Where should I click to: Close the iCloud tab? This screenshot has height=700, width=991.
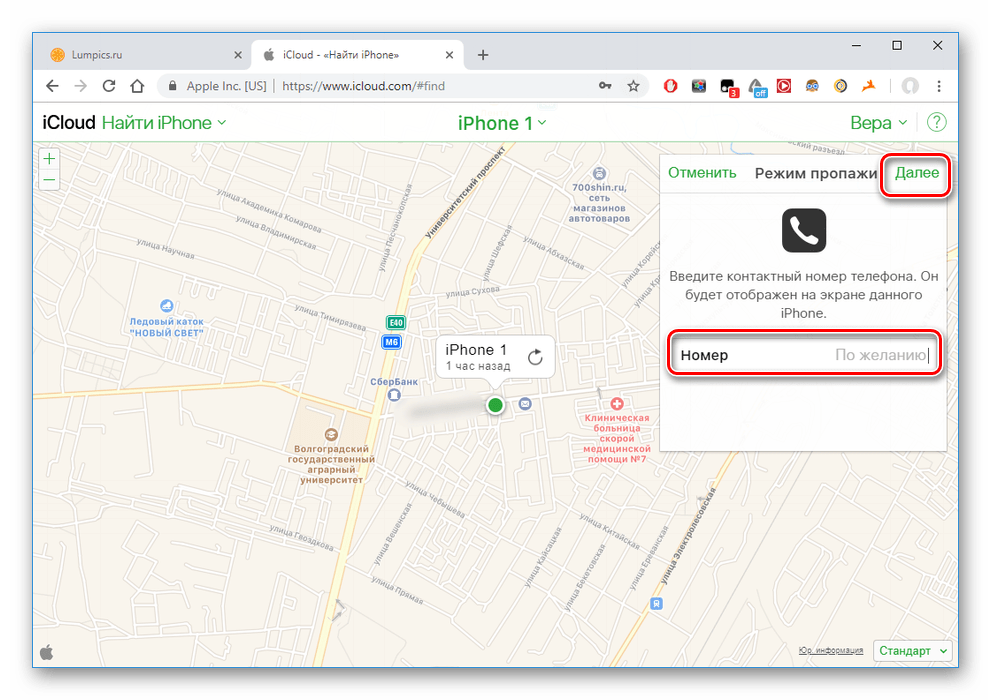(449, 55)
